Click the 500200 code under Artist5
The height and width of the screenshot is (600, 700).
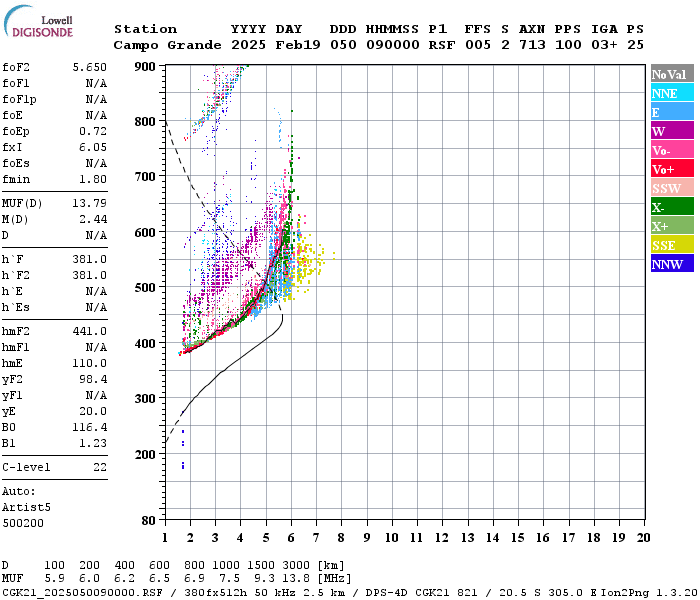(23, 523)
